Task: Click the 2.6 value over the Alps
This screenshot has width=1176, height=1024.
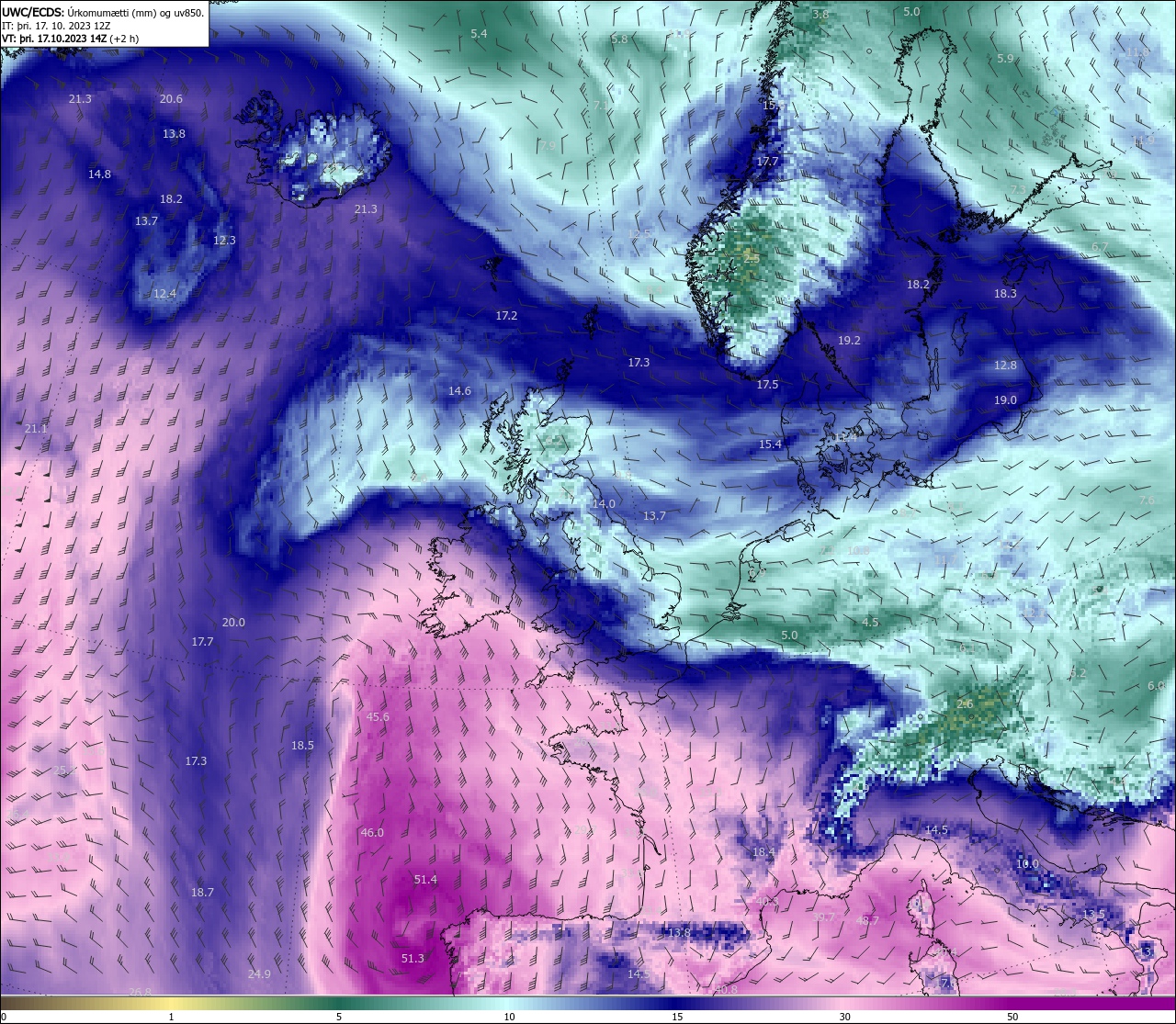Action: tap(965, 704)
